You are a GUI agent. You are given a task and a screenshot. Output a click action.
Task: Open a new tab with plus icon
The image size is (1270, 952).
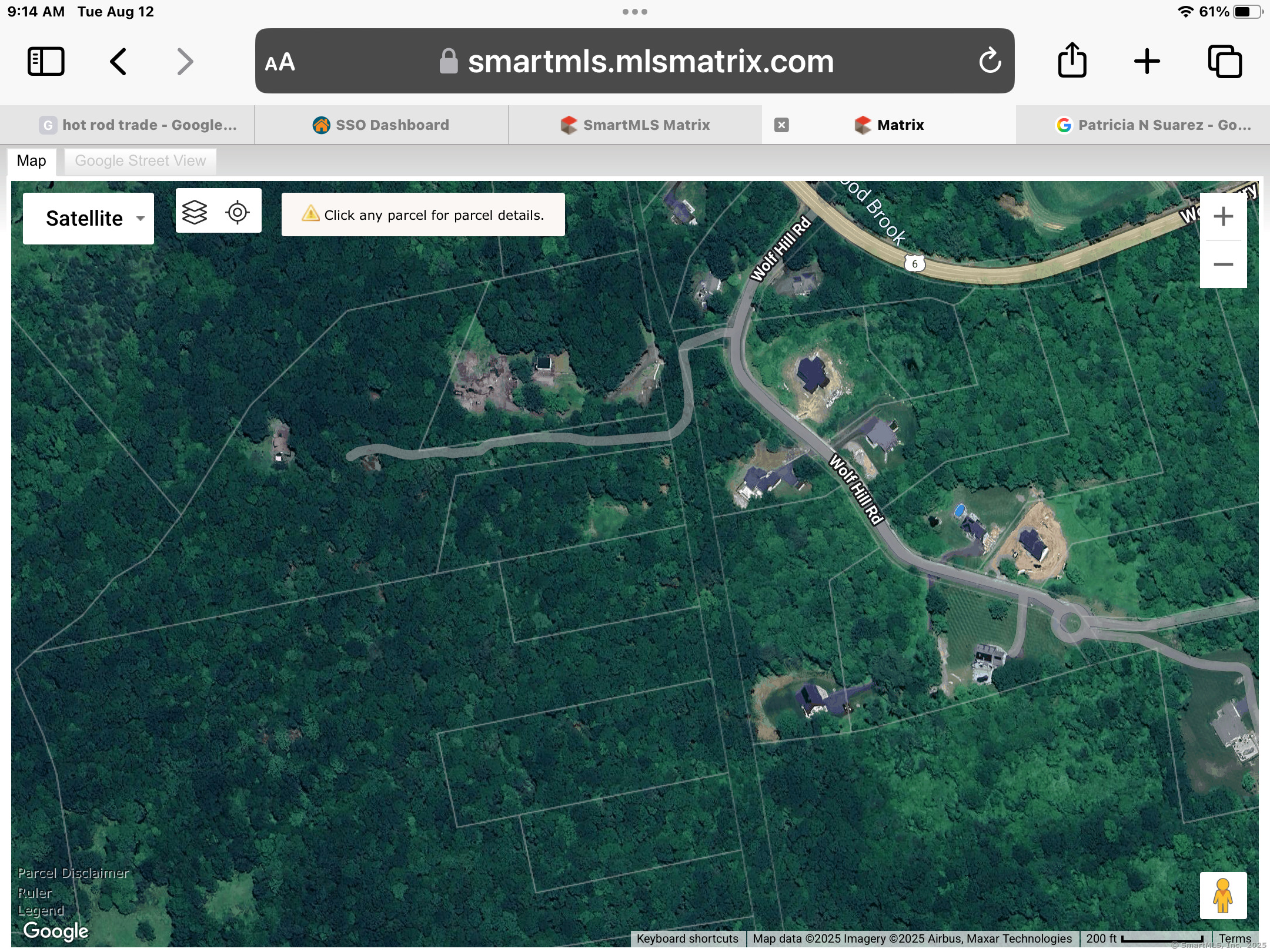[1147, 61]
